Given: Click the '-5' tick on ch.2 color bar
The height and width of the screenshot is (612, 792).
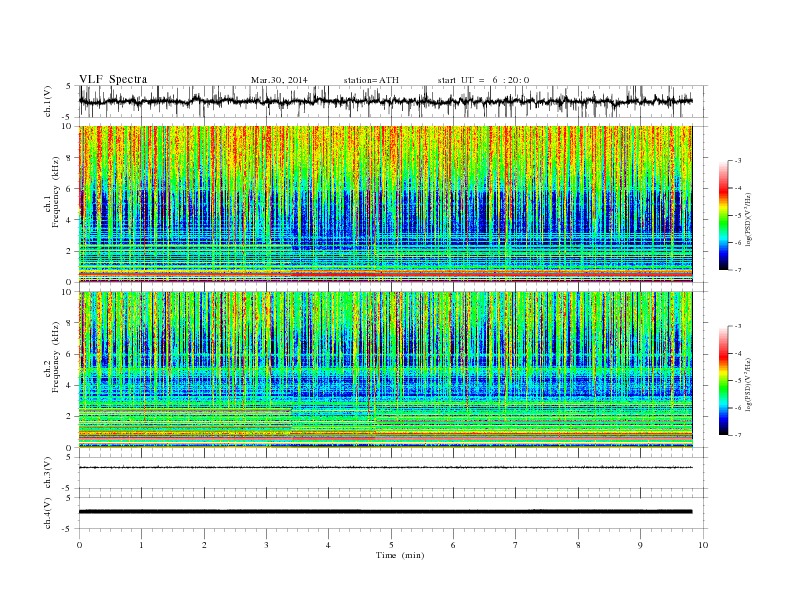Looking at the screenshot, I should click(x=738, y=381).
